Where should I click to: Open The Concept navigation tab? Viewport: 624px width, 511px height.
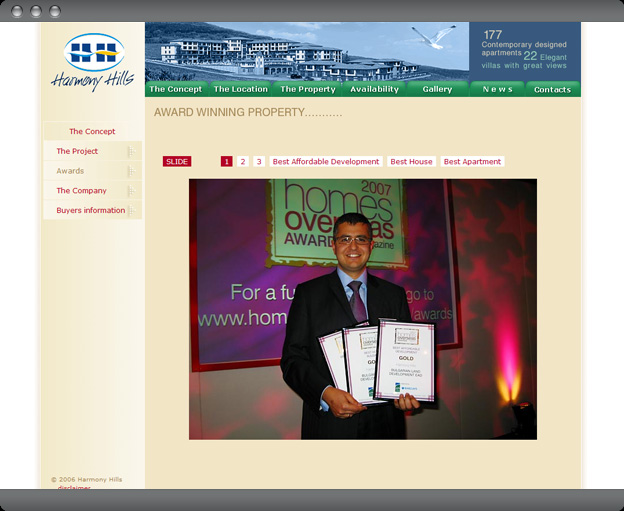pos(176,89)
